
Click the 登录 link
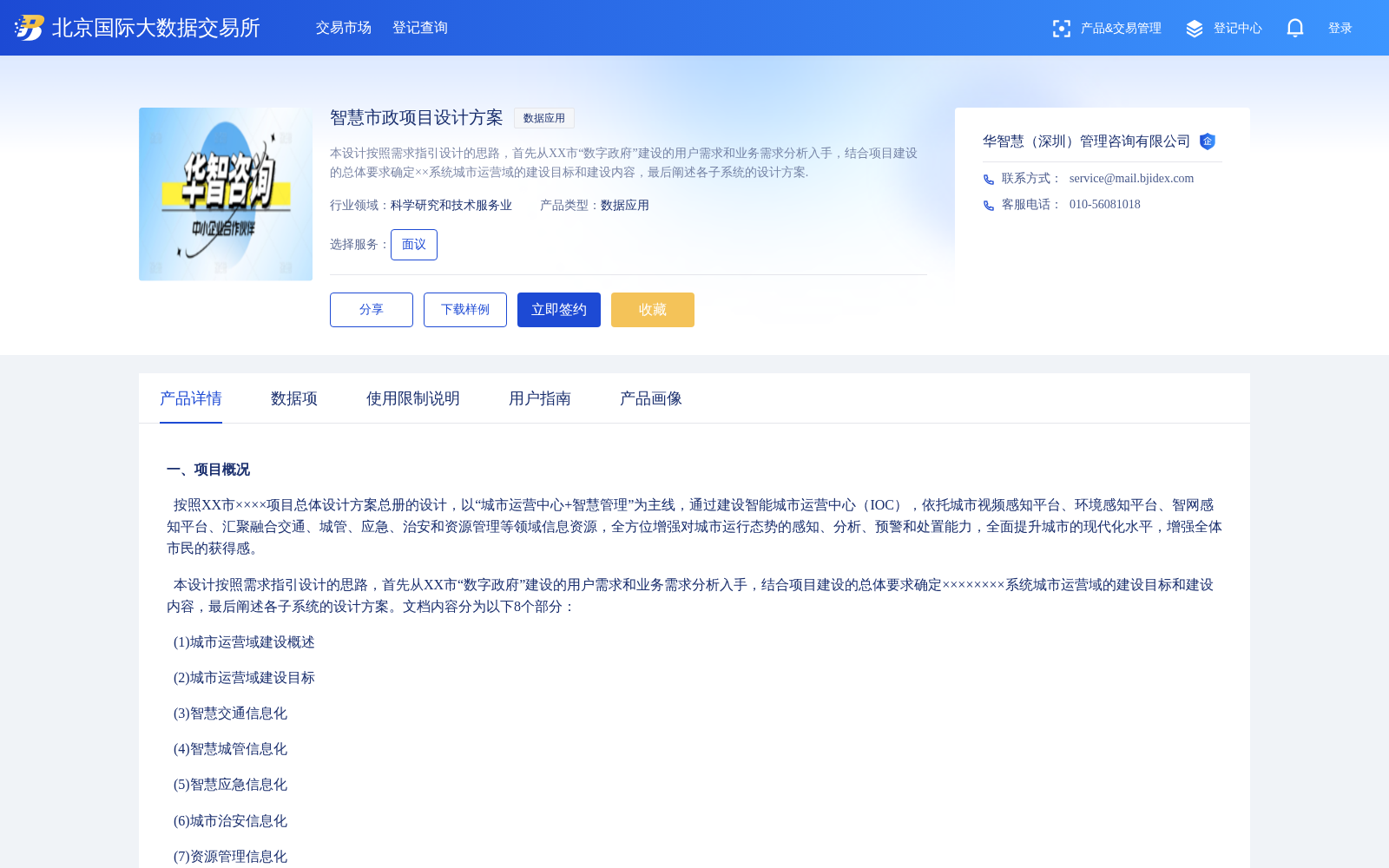1340,29
